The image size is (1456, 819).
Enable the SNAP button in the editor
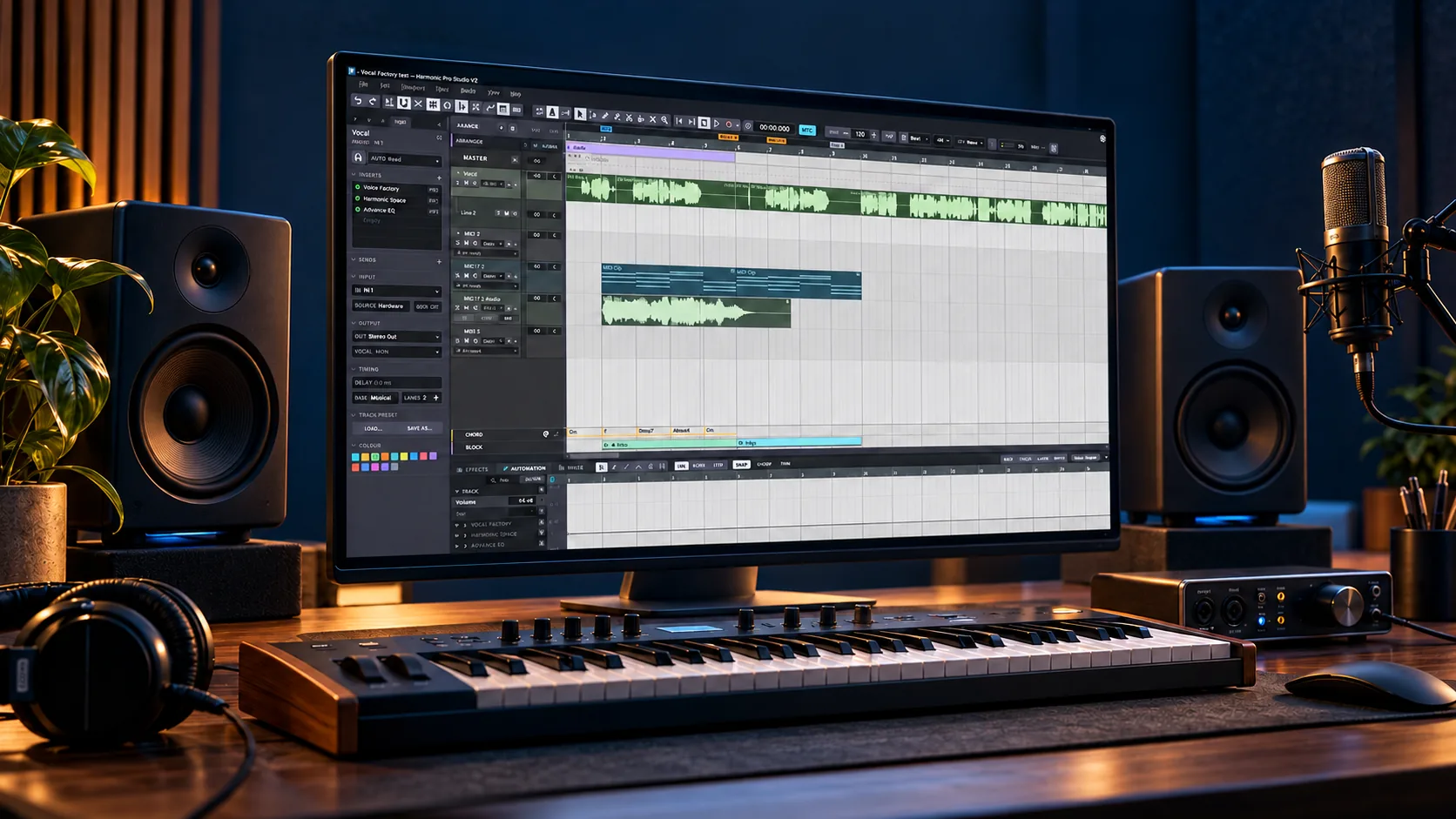coord(741,464)
